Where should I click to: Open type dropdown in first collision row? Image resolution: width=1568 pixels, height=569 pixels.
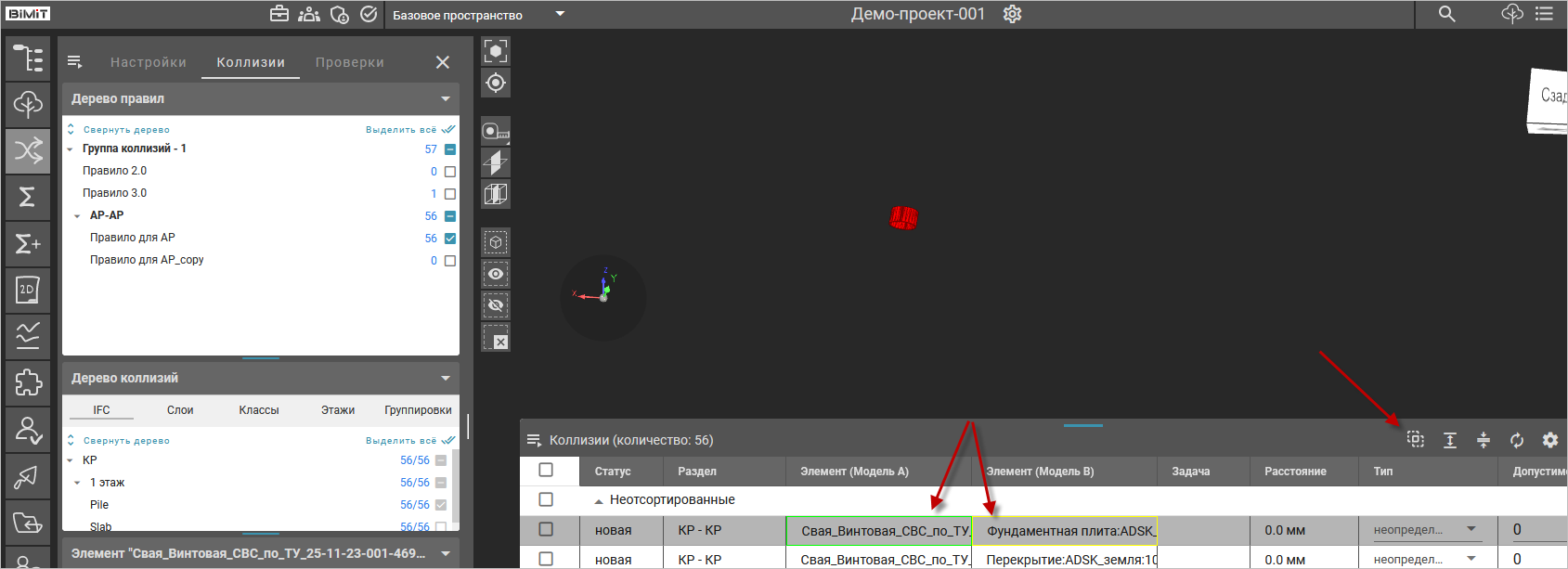[x=1471, y=530]
